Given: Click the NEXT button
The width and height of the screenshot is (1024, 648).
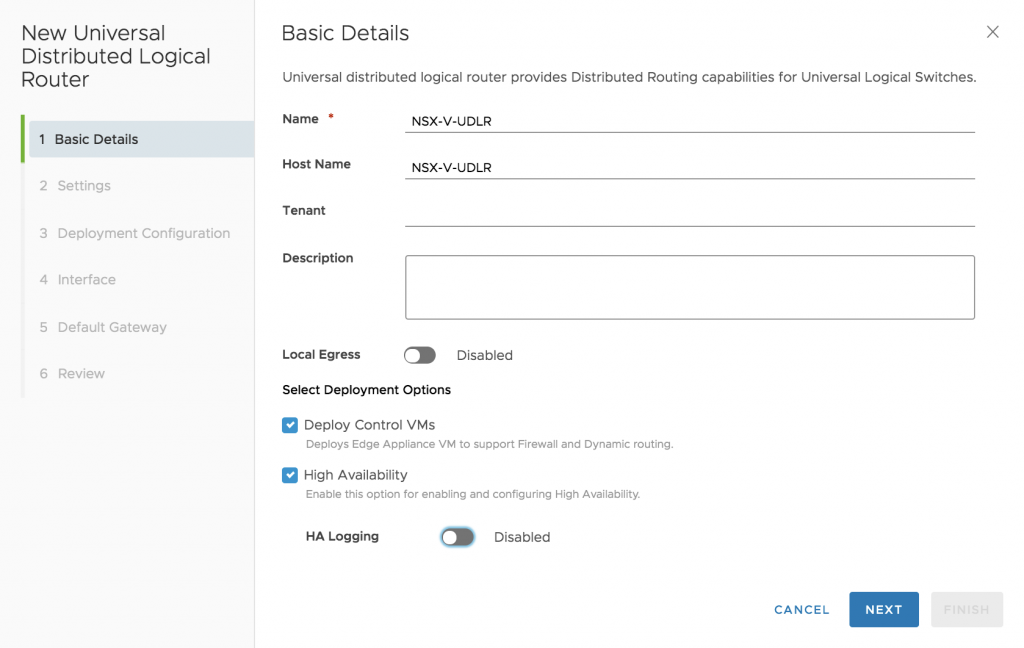Looking at the screenshot, I should [884, 609].
